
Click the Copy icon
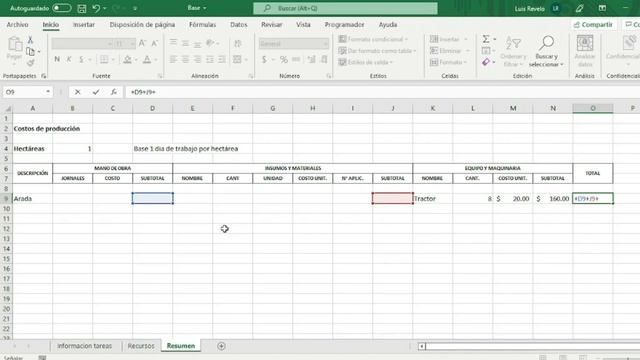click(30, 51)
